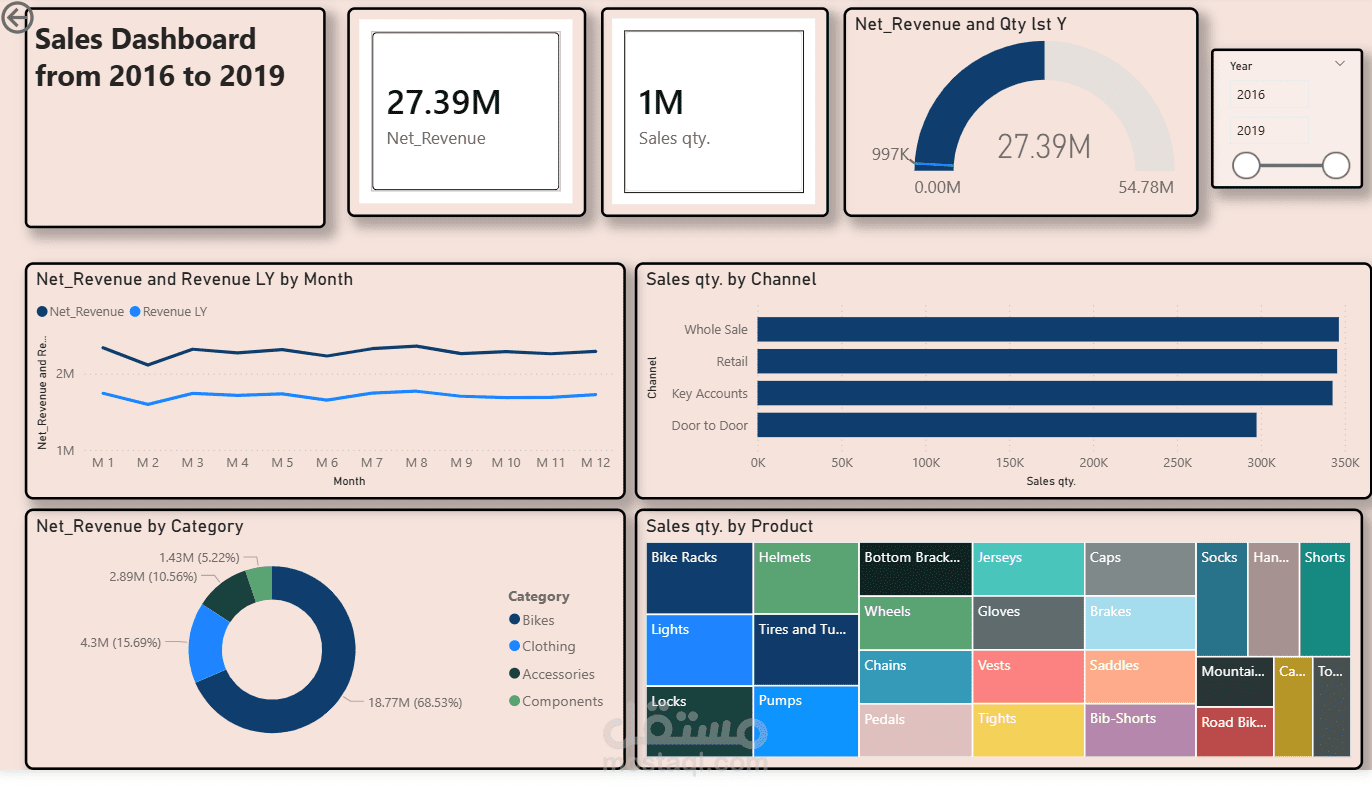This screenshot has height=793, width=1372.
Task: Select the Door to Door bar
Action: [x=1000, y=425]
